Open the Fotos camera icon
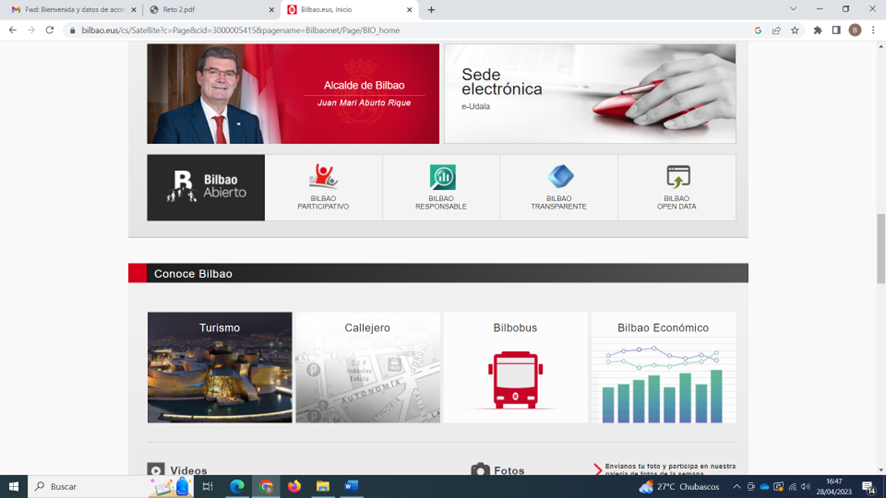This screenshot has width=886, height=498. [x=480, y=470]
